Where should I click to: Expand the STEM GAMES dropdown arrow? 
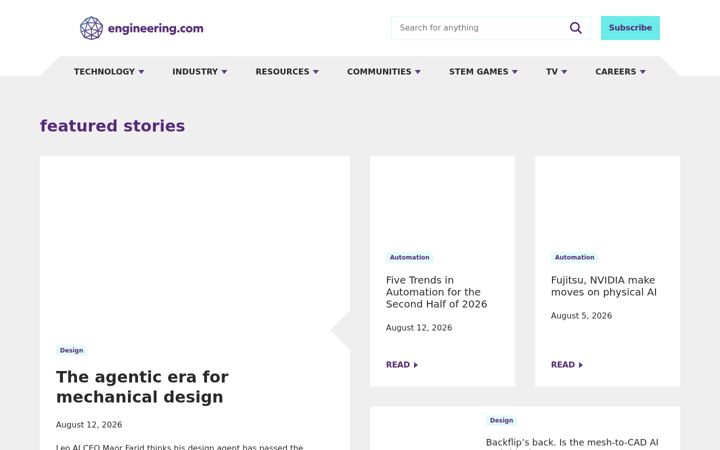click(x=515, y=72)
